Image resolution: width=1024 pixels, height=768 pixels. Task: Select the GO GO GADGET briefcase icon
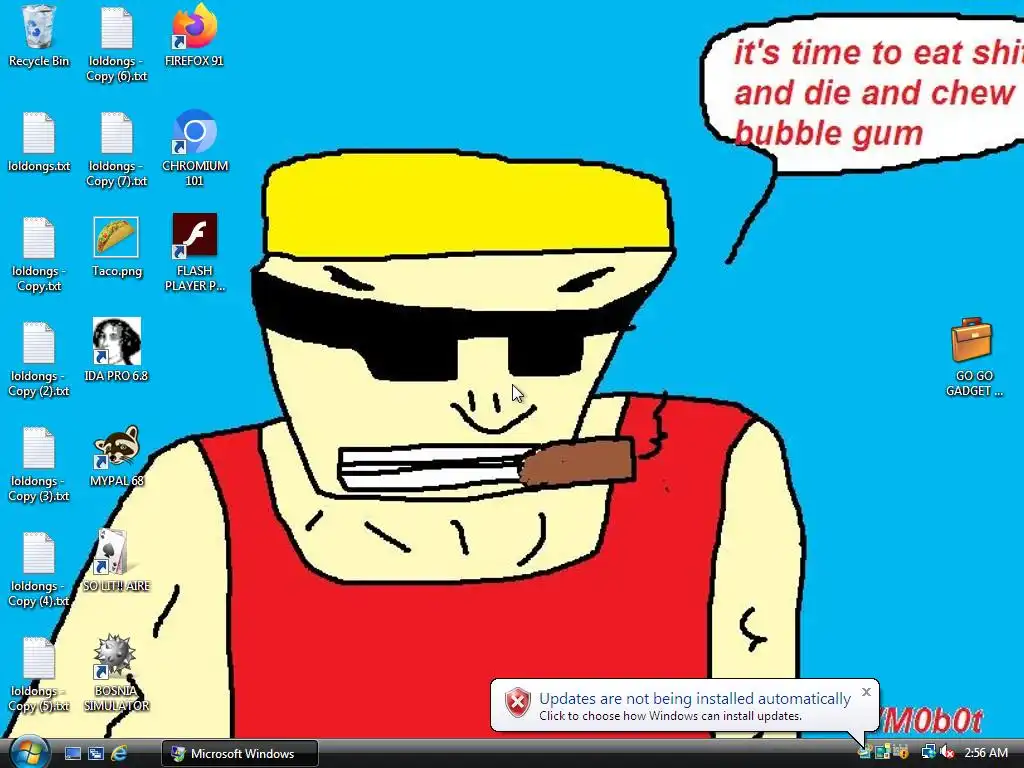point(973,358)
